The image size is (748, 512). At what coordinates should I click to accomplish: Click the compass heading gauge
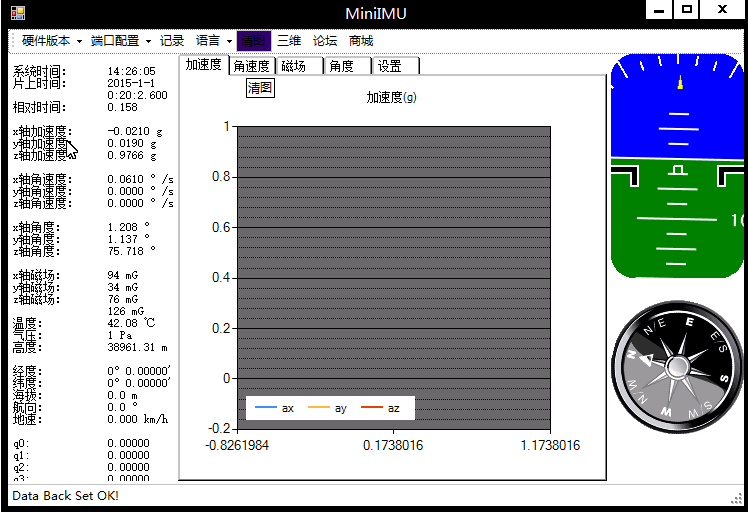pyautogui.click(x=677, y=366)
